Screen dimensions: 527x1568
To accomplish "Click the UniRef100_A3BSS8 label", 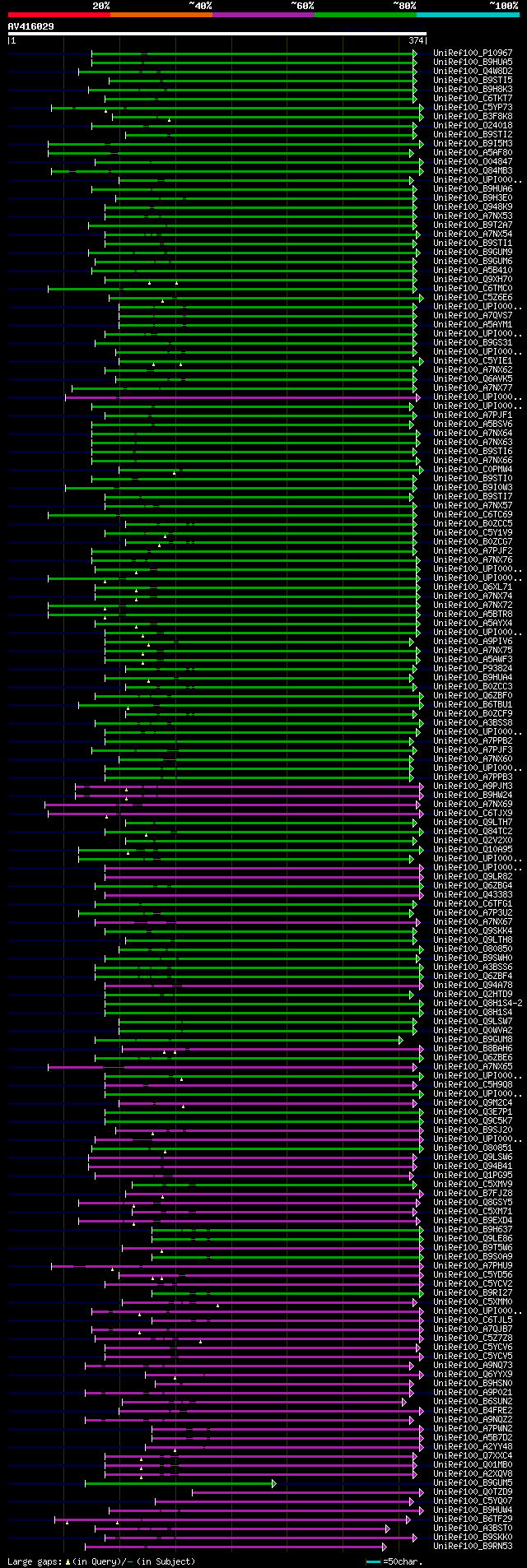I will click(x=473, y=722).
